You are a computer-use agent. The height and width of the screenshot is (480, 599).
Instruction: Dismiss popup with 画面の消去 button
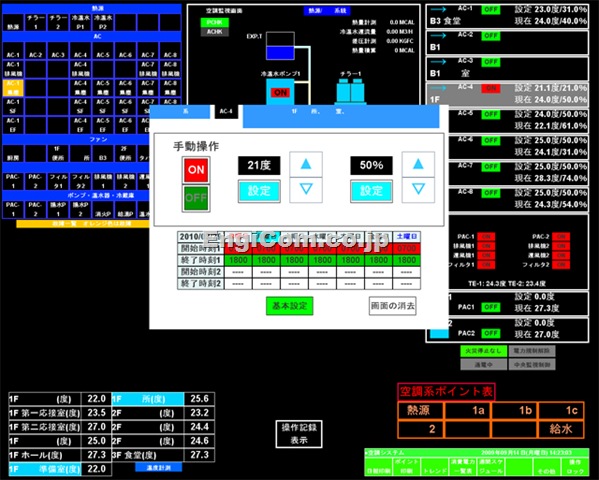tap(393, 306)
